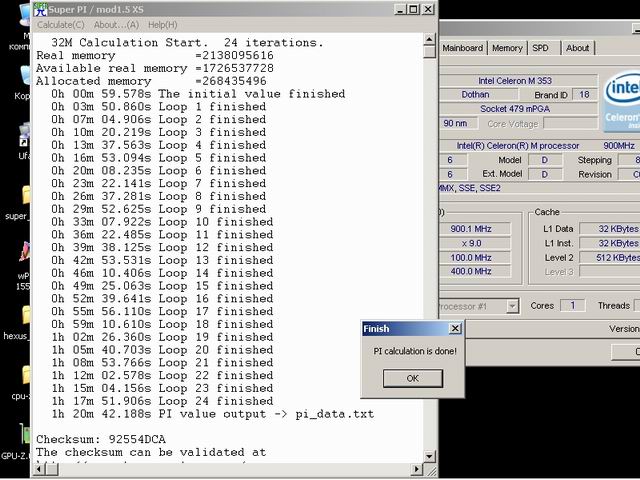
Task: Click the initial value finished line
Action: [x=198, y=94]
